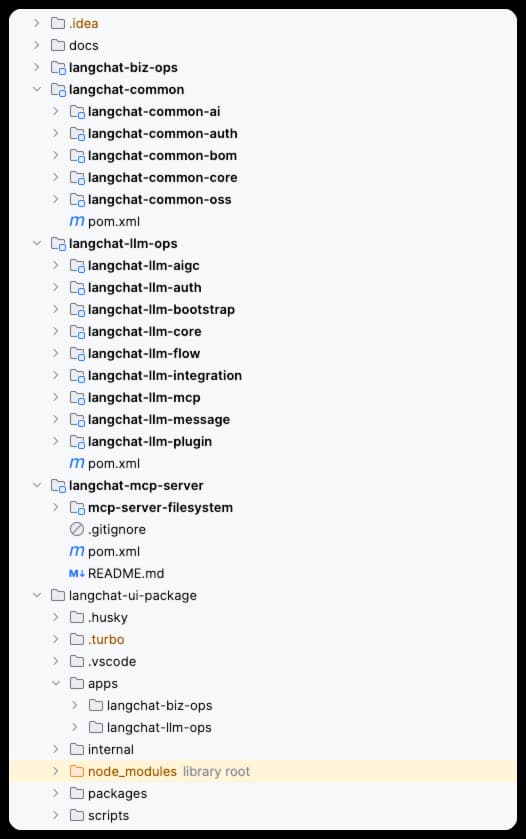
Task: Click the folder icon next to .idea
Action: [x=58, y=23]
